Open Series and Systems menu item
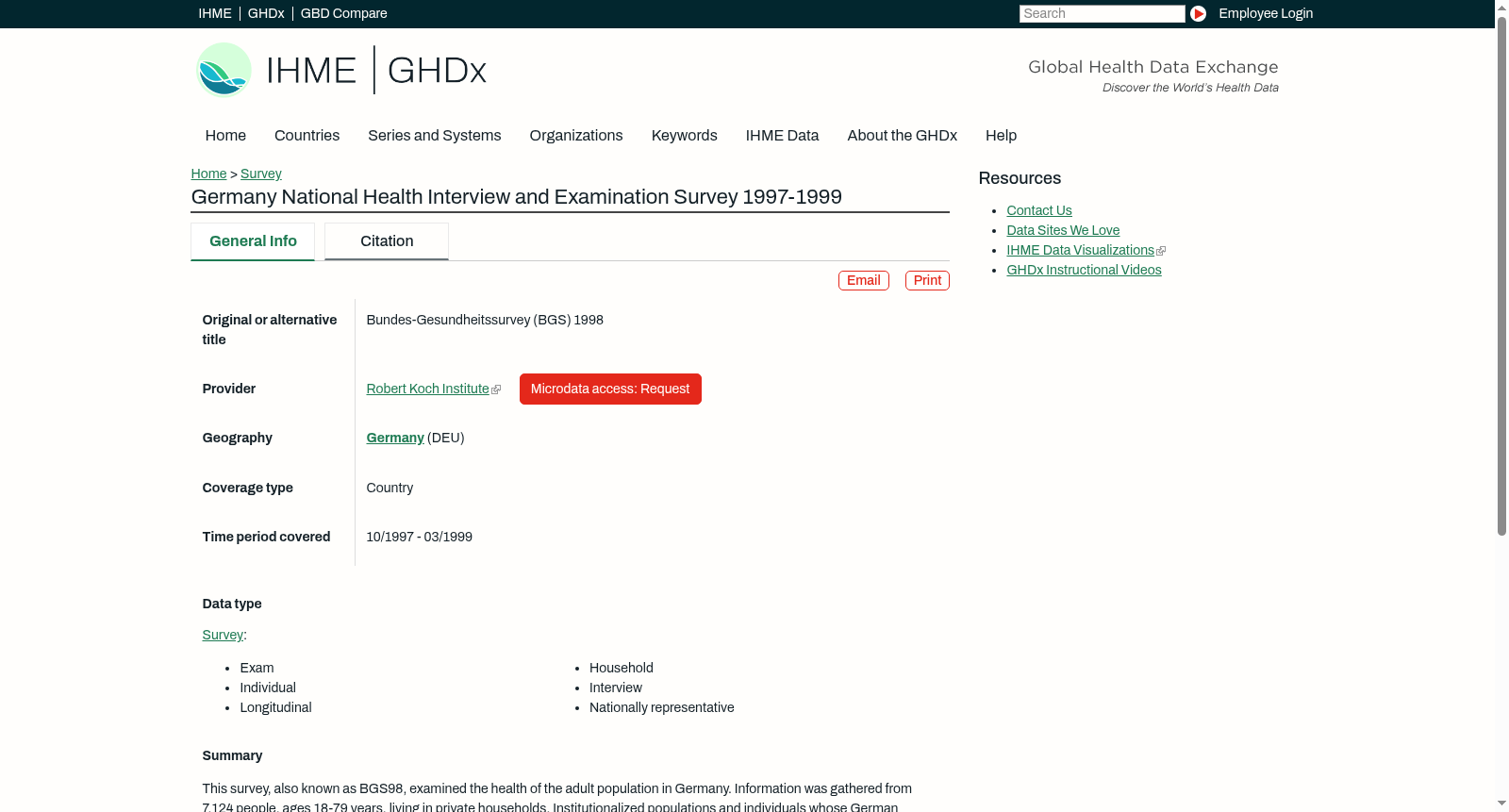 pyautogui.click(x=435, y=135)
